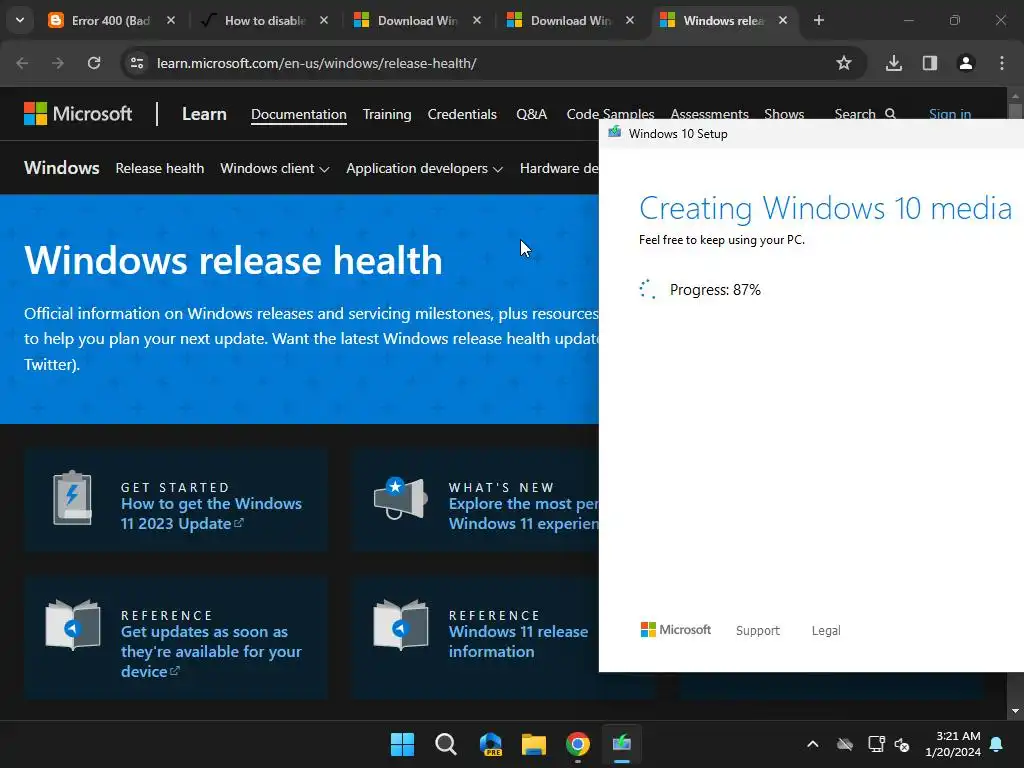Viewport: 1024px width, 768px height.
Task: Open muted volume tray icon
Action: 902,744
